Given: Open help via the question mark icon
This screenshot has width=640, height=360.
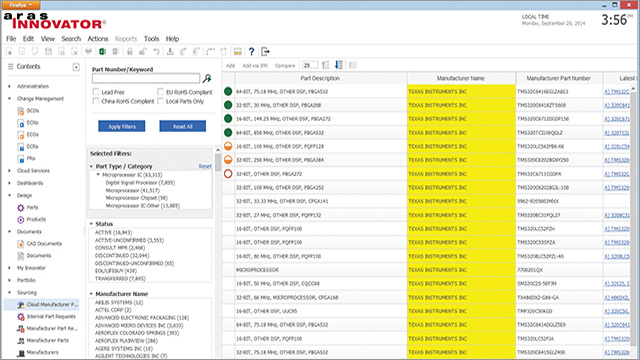Looking at the screenshot, I should click(x=251, y=51).
